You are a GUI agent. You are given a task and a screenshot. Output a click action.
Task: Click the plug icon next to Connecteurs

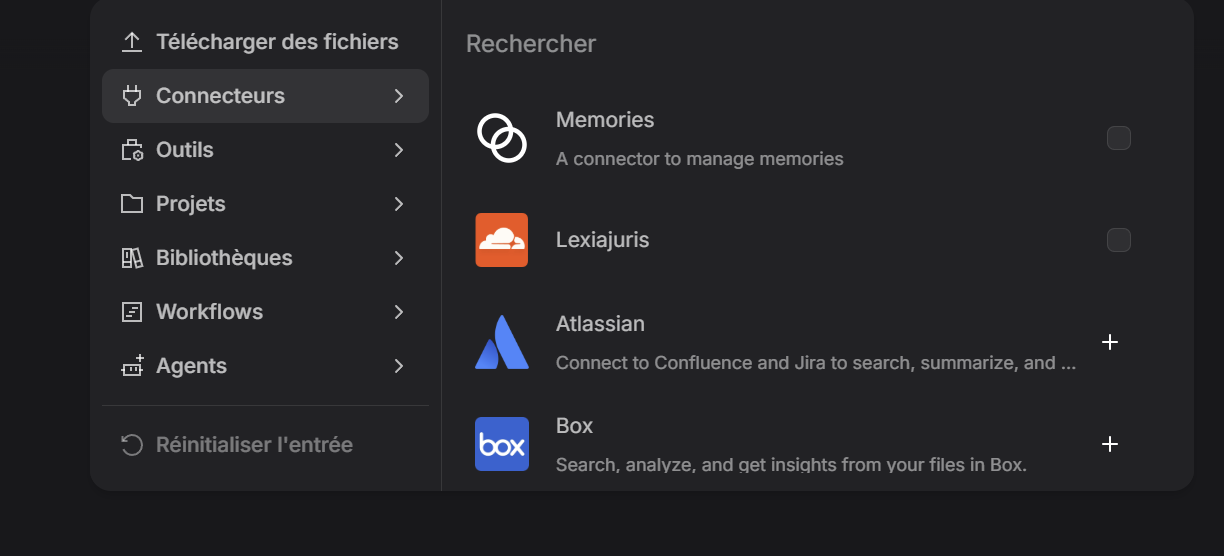click(x=132, y=96)
